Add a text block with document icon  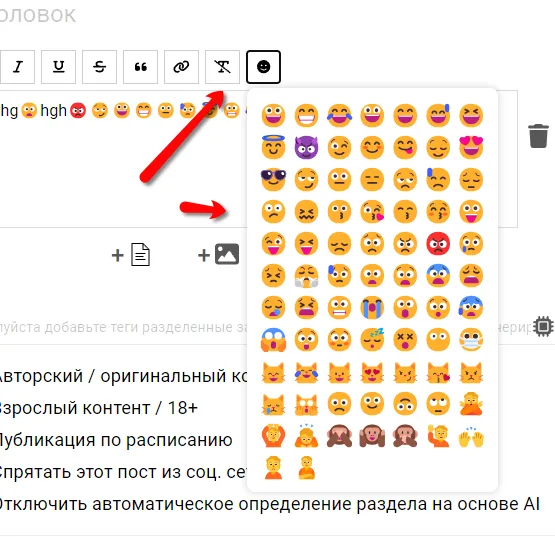131,255
